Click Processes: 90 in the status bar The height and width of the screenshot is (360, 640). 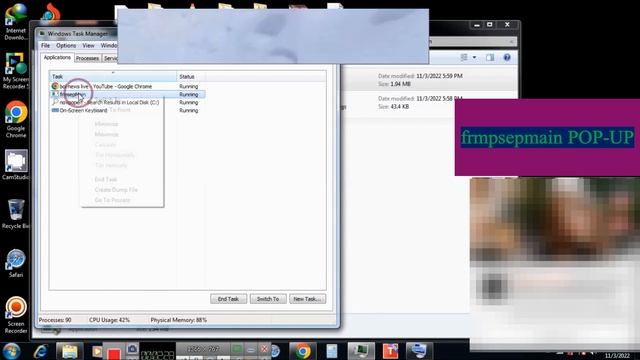tap(55, 320)
